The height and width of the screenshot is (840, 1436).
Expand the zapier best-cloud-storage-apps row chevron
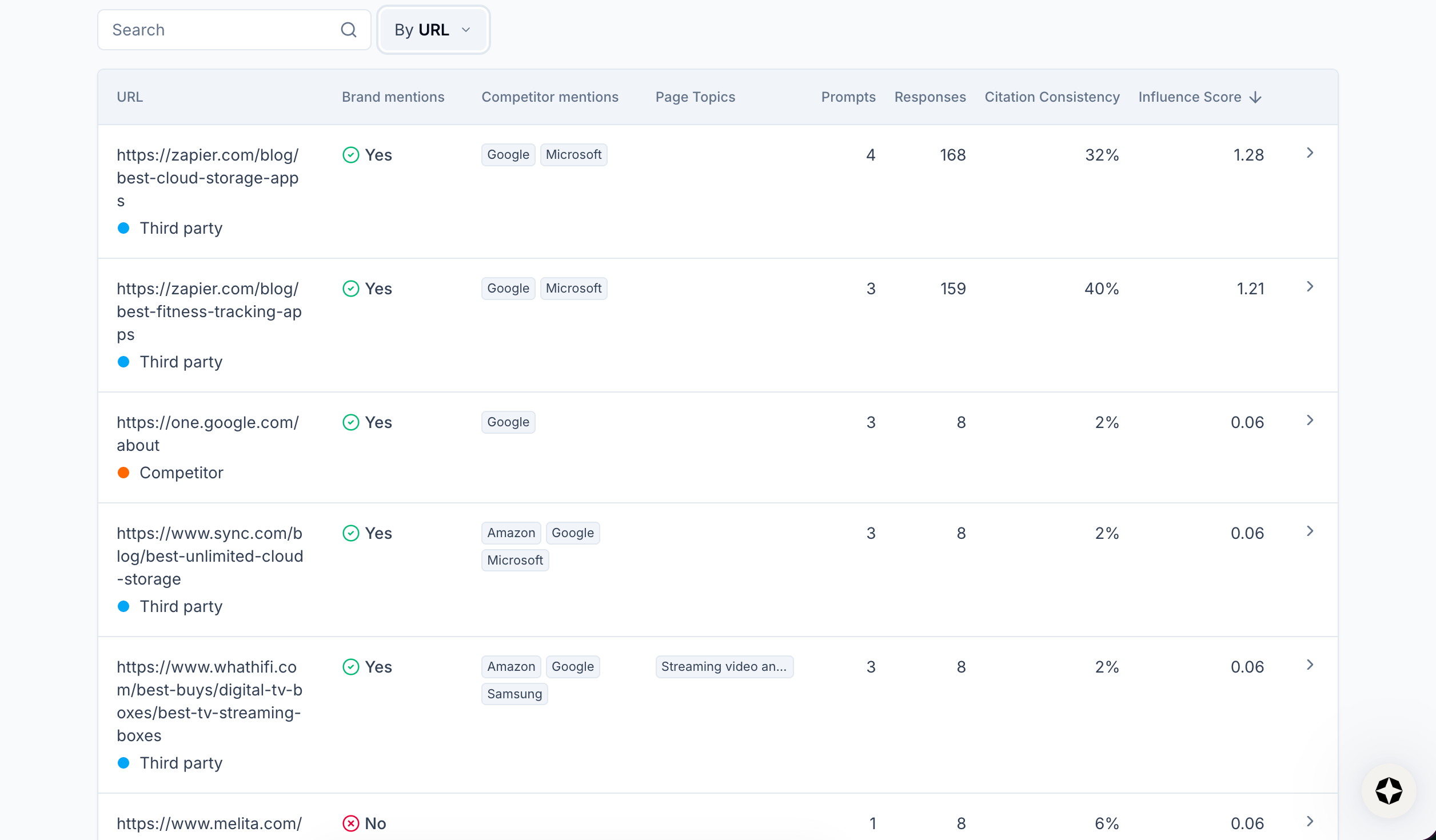tap(1310, 153)
